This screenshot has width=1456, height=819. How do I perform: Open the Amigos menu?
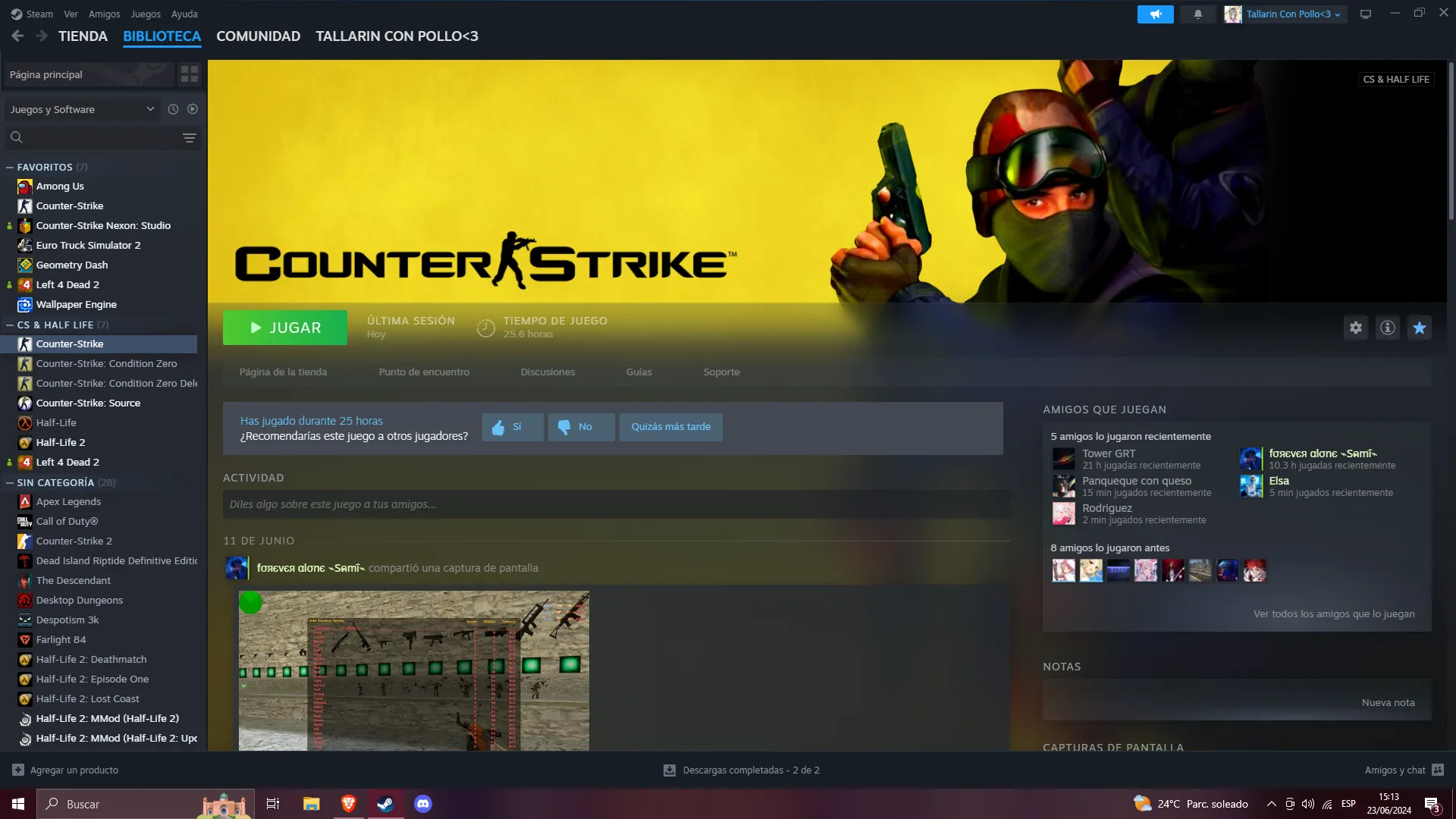tap(104, 14)
